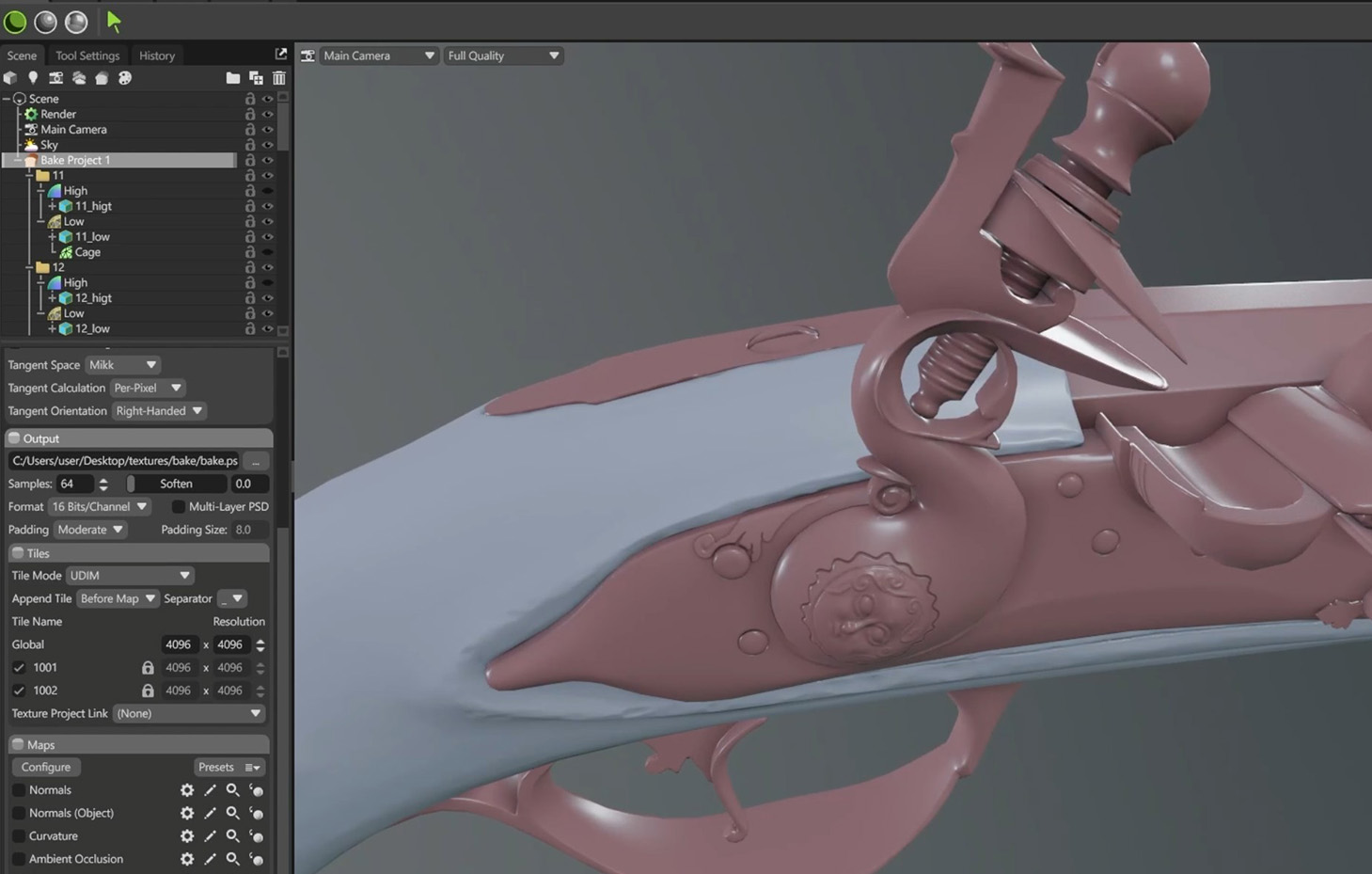Add a new mesh object via cube icon

click(10, 78)
